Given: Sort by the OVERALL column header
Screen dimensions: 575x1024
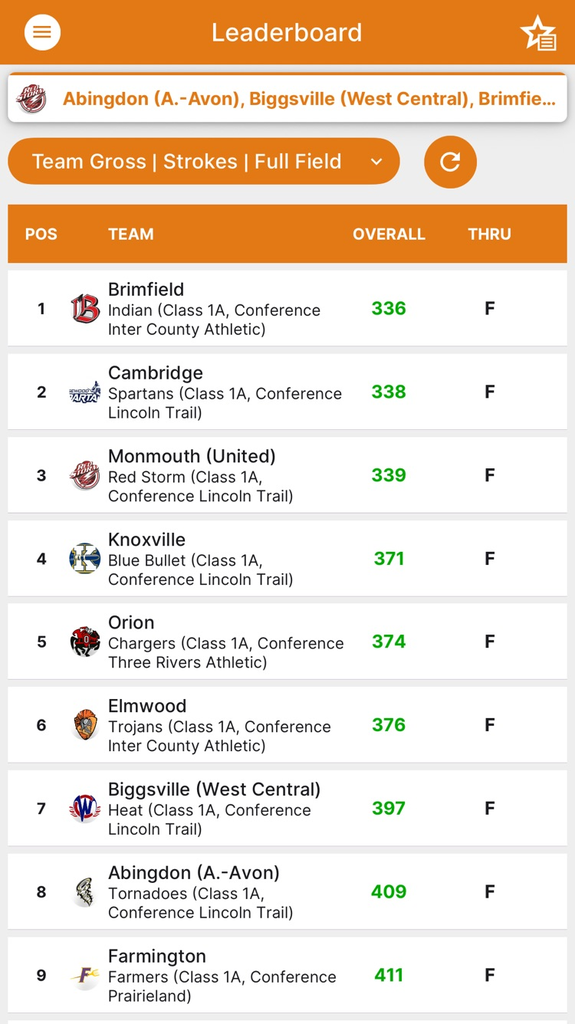Looking at the screenshot, I should [389, 234].
